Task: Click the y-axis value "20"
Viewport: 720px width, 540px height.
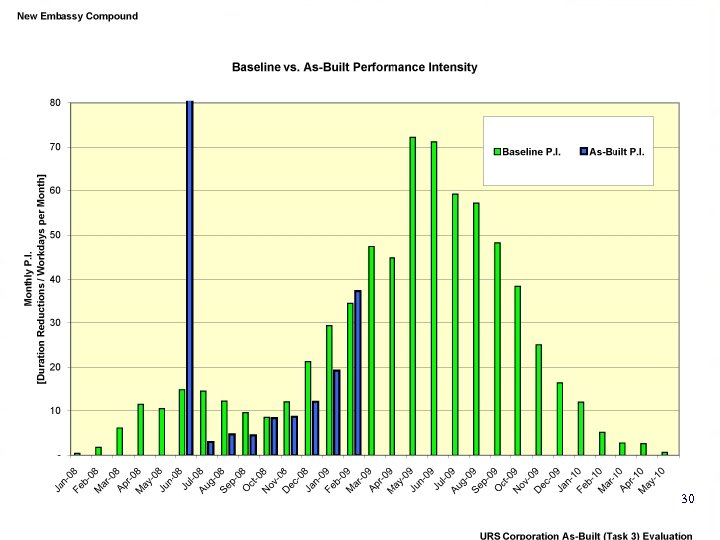Action: pyautogui.click(x=55, y=367)
